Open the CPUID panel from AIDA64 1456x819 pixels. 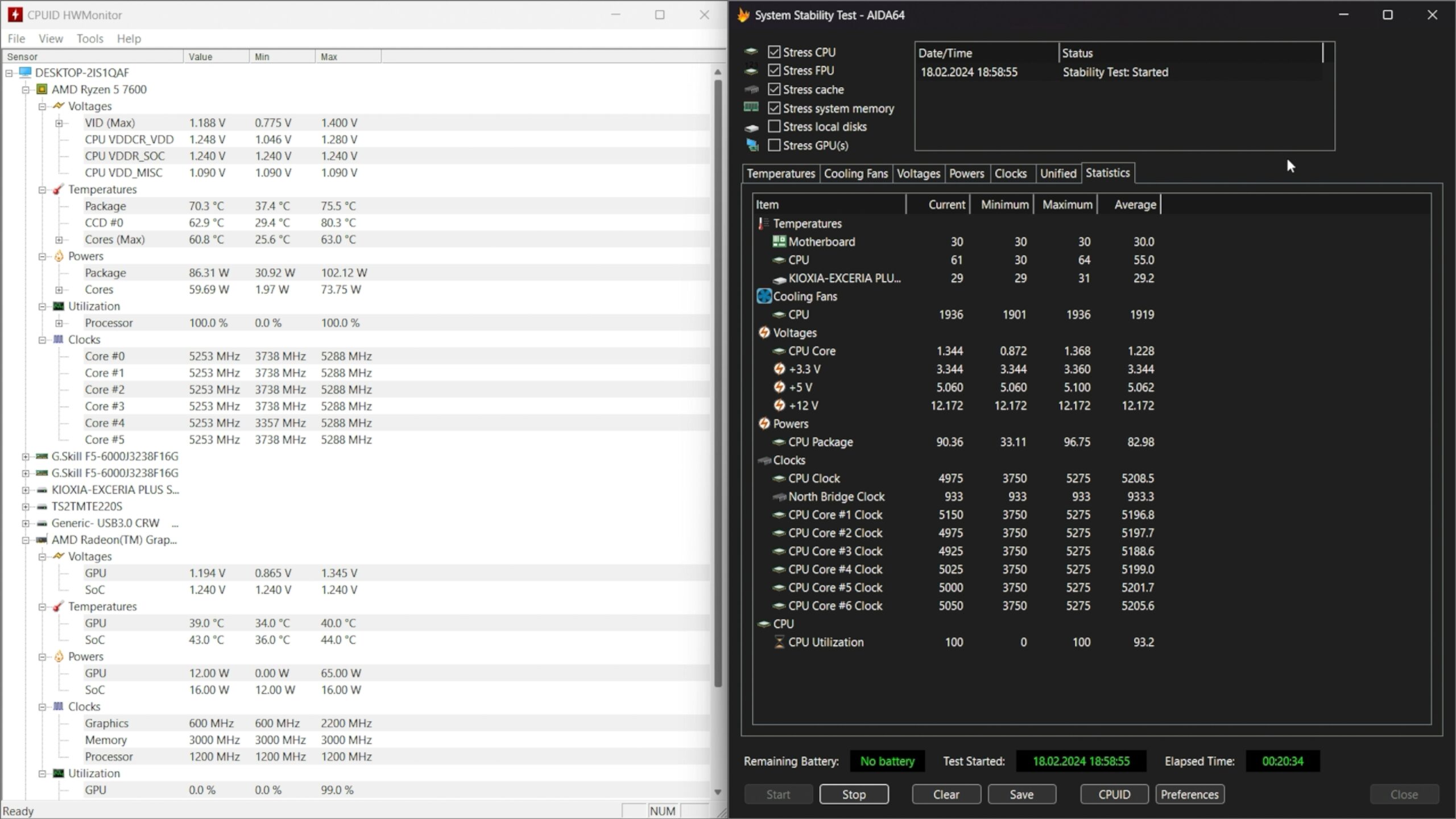(x=1114, y=794)
